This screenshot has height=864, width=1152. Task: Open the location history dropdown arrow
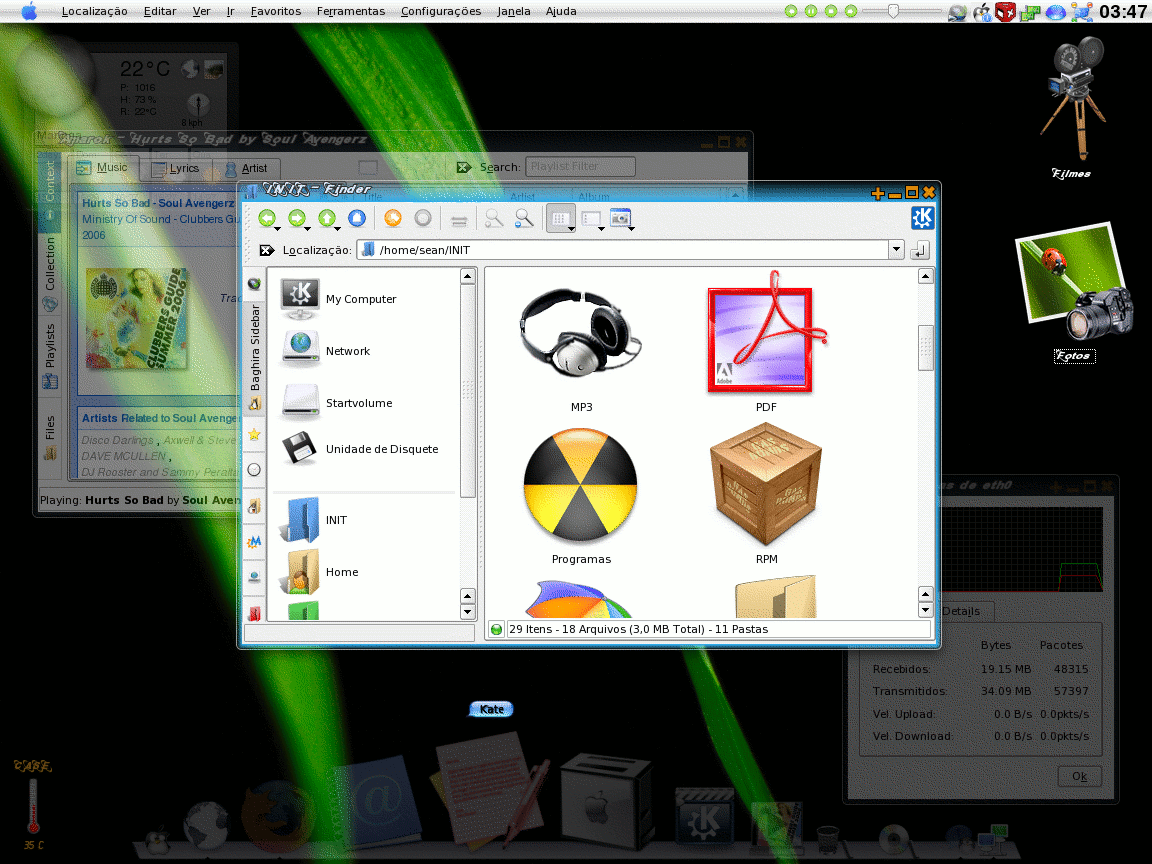click(896, 250)
